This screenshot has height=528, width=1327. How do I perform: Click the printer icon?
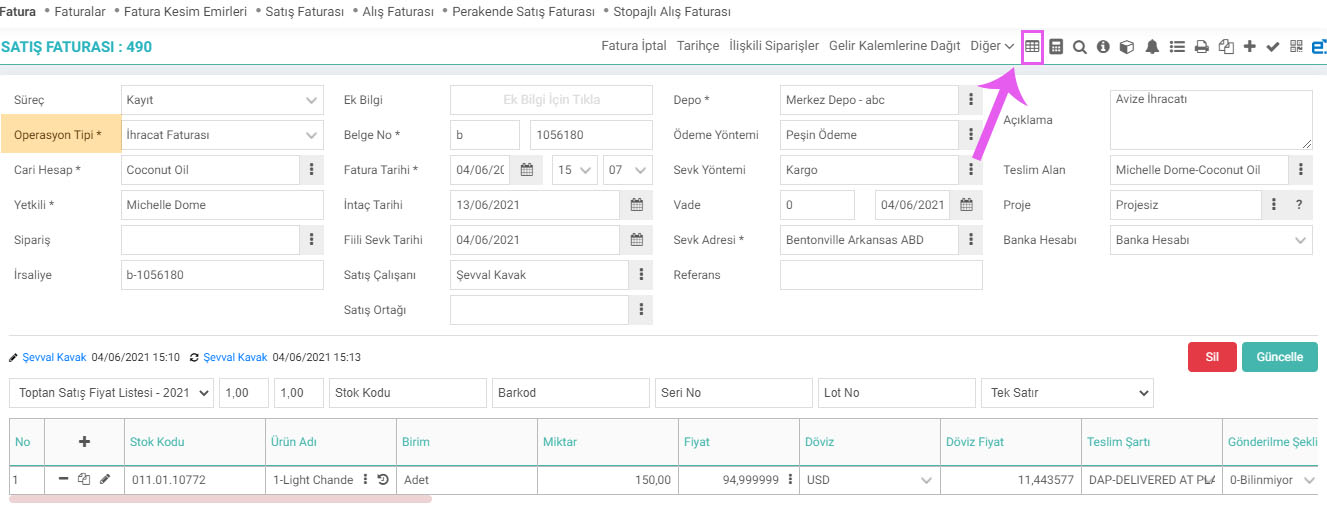[1202, 46]
